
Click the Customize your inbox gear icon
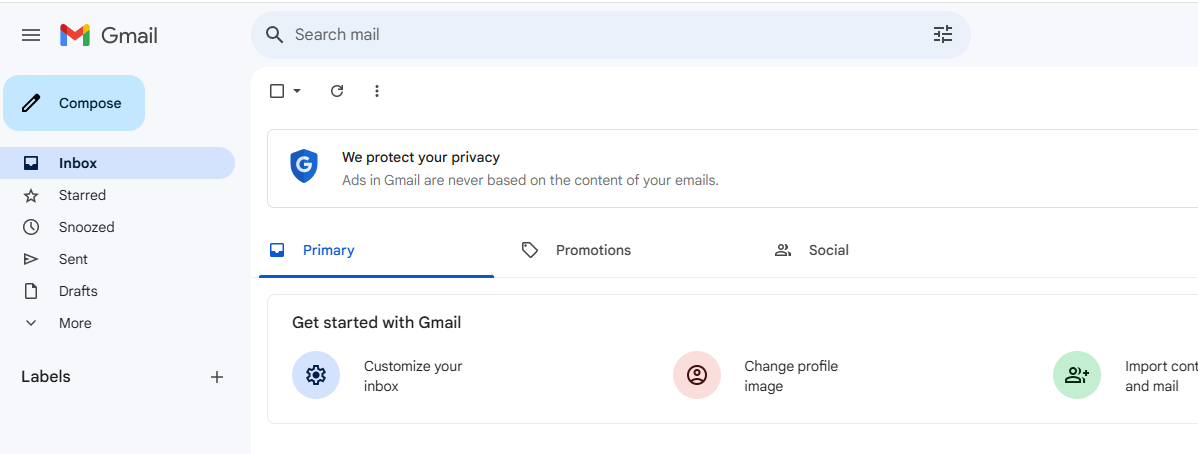coord(316,375)
